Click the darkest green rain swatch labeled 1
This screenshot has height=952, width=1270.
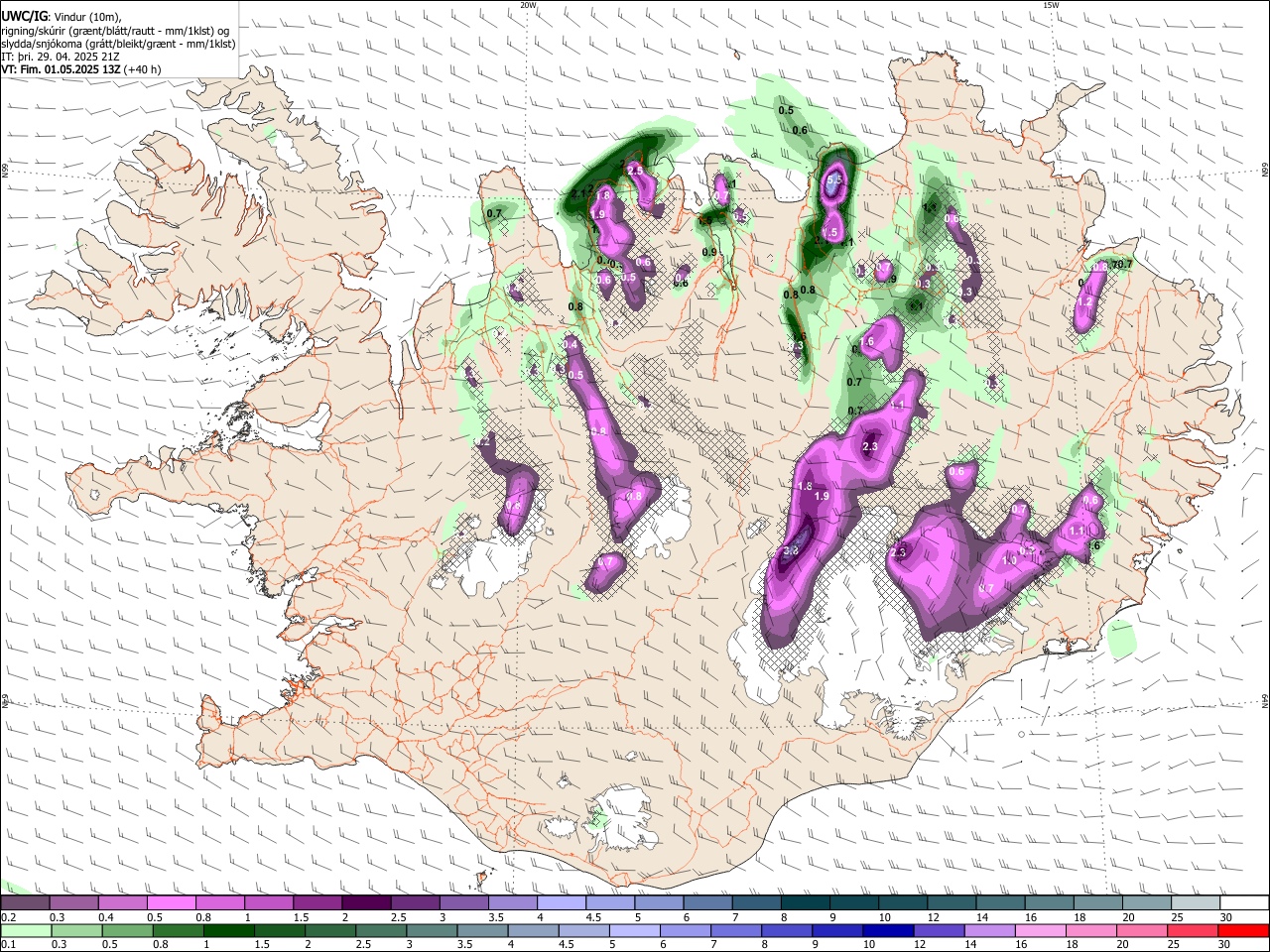228,931
